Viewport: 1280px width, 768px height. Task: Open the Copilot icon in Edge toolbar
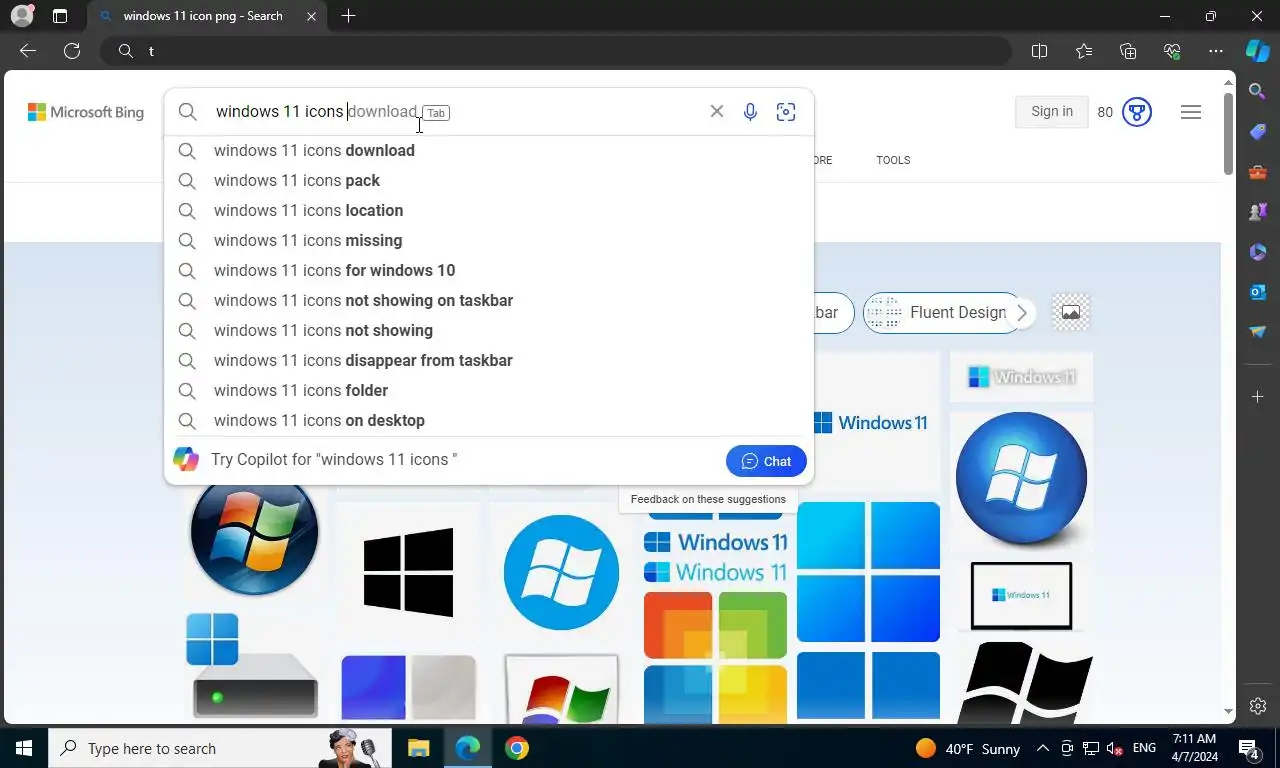[x=1257, y=51]
